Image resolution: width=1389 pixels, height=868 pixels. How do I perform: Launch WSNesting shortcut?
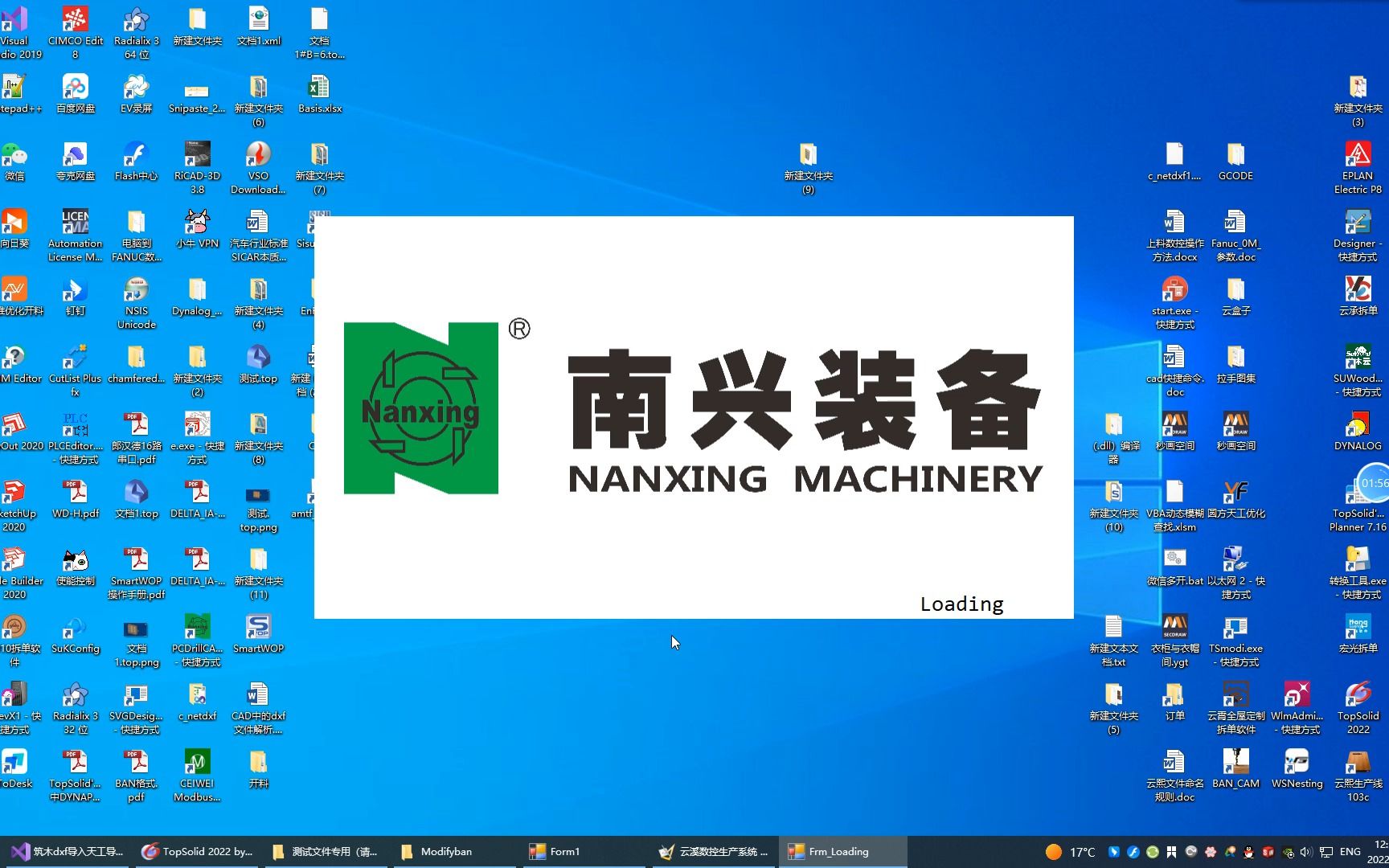[1297, 768]
